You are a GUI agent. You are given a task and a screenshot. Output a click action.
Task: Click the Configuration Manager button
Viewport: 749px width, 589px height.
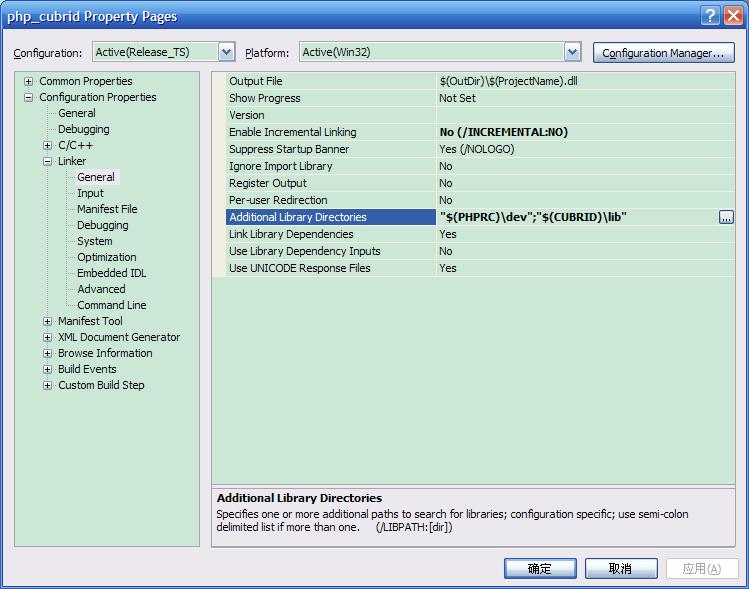[663, 53]
